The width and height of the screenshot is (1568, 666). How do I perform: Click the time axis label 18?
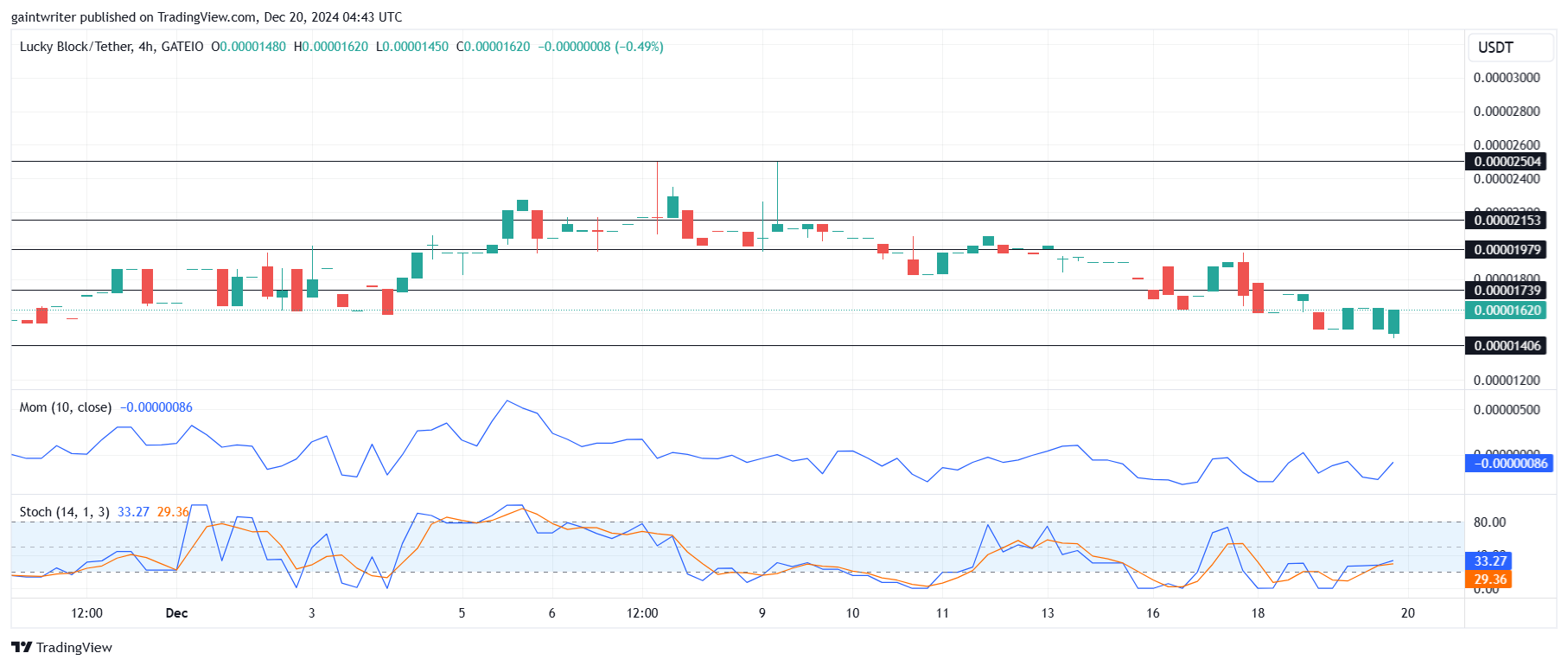click(x=1258, y=613)
